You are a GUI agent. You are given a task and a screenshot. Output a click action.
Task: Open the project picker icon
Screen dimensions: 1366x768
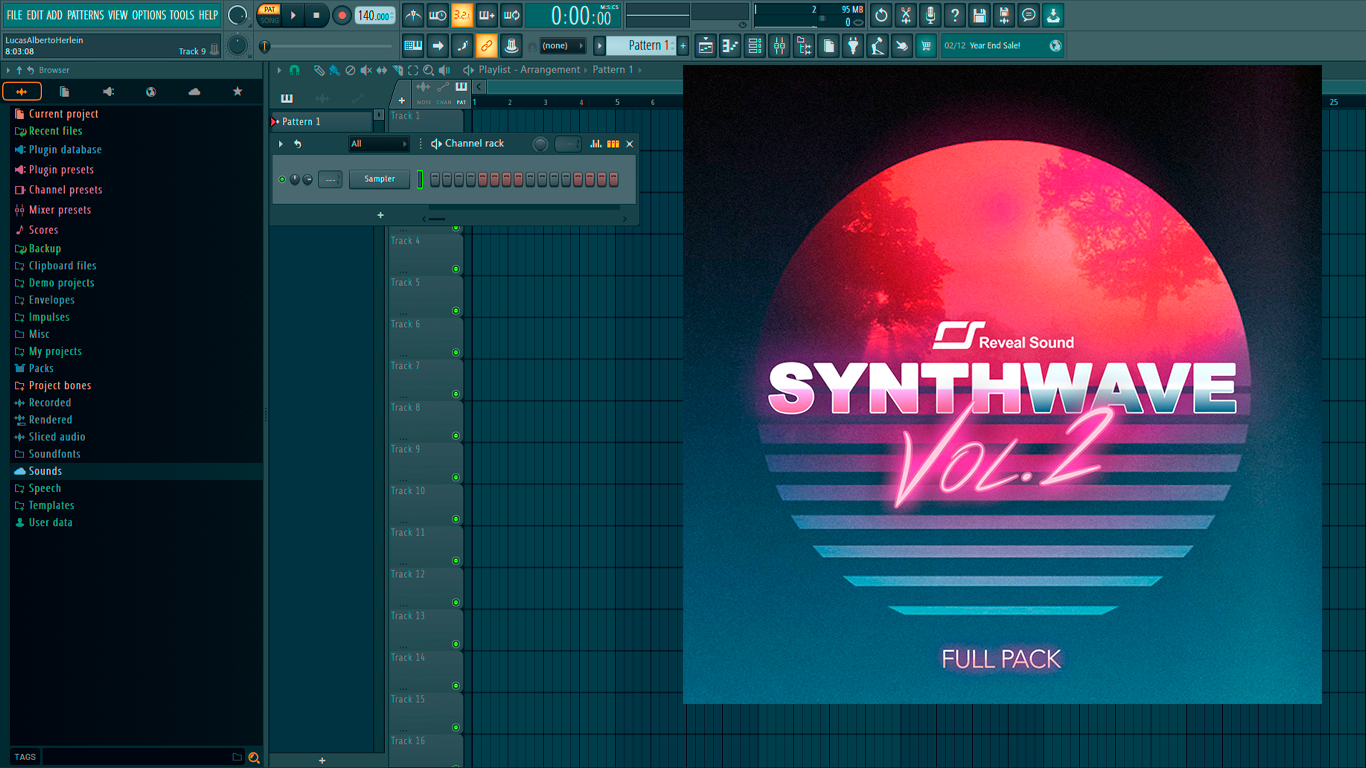pos(828,45)
